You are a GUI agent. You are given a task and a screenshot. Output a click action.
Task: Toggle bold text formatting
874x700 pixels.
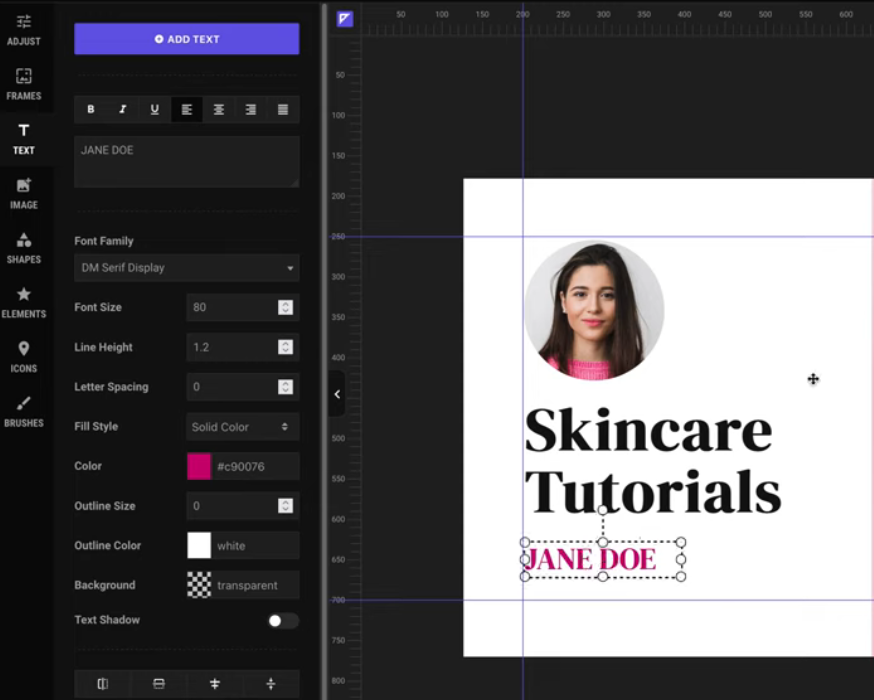click(x=90, y=109)
